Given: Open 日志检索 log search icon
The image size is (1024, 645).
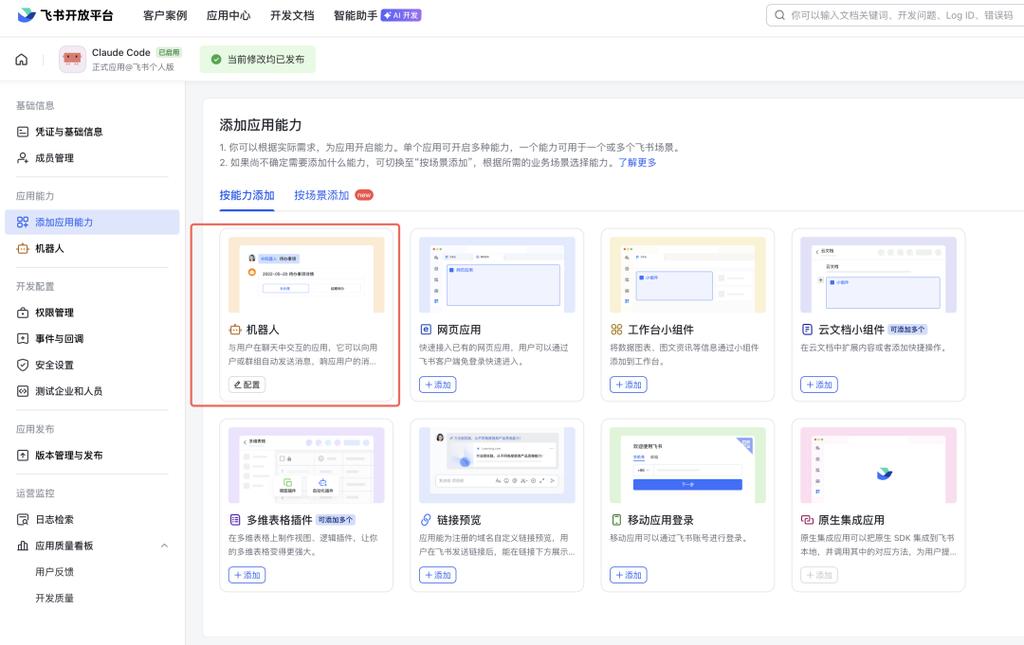Looking at the screenshot, I should tap(21, 519).
